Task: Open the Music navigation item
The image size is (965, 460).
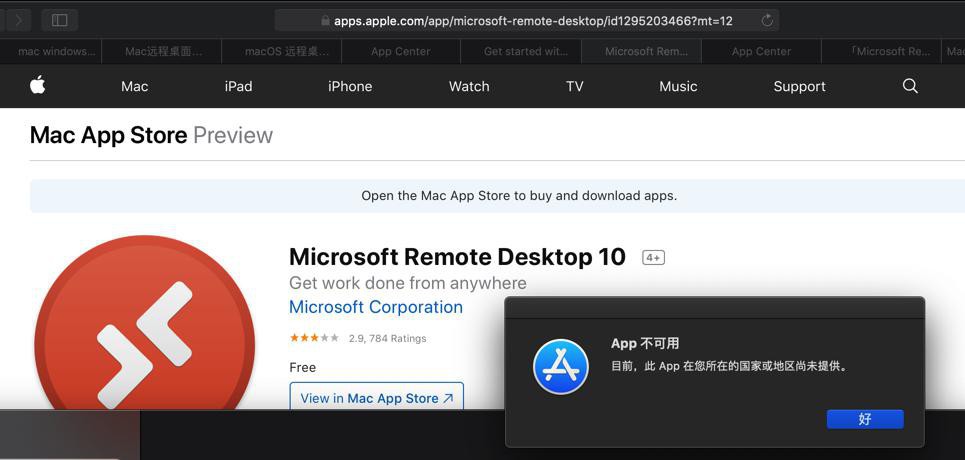Action: point(678,86)
